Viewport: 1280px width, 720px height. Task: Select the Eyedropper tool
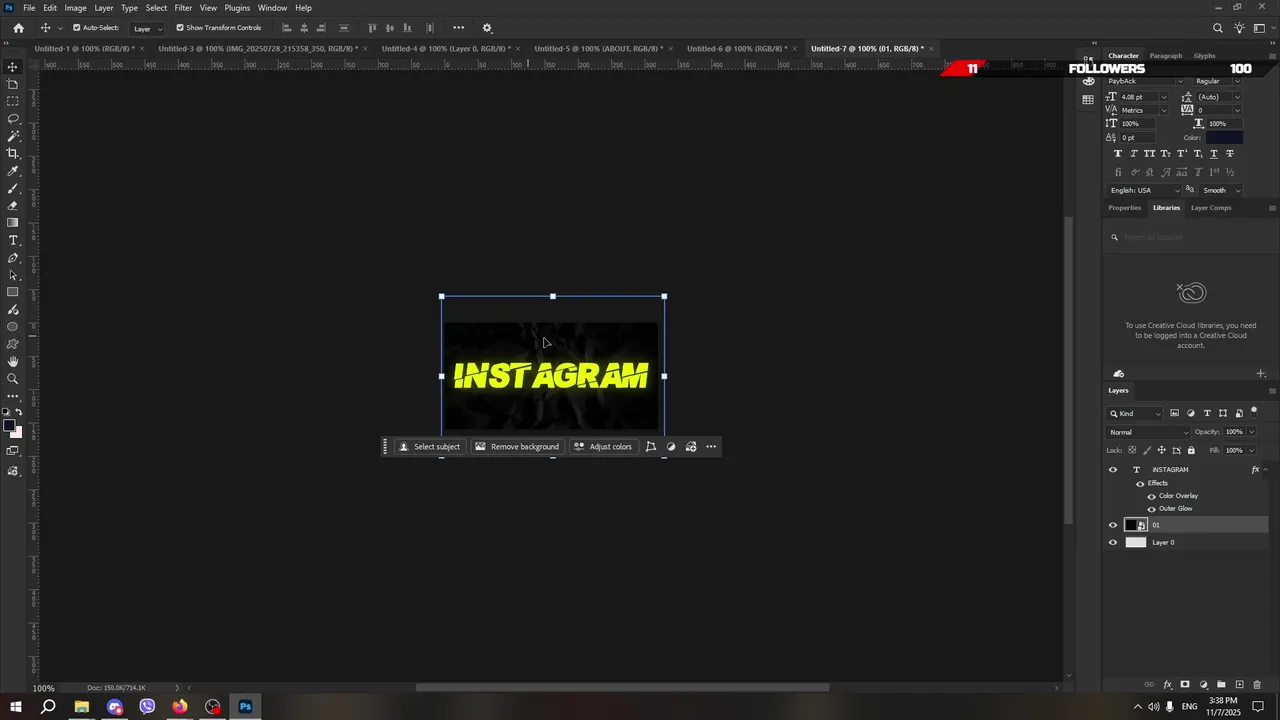click(x=13, y=171)
